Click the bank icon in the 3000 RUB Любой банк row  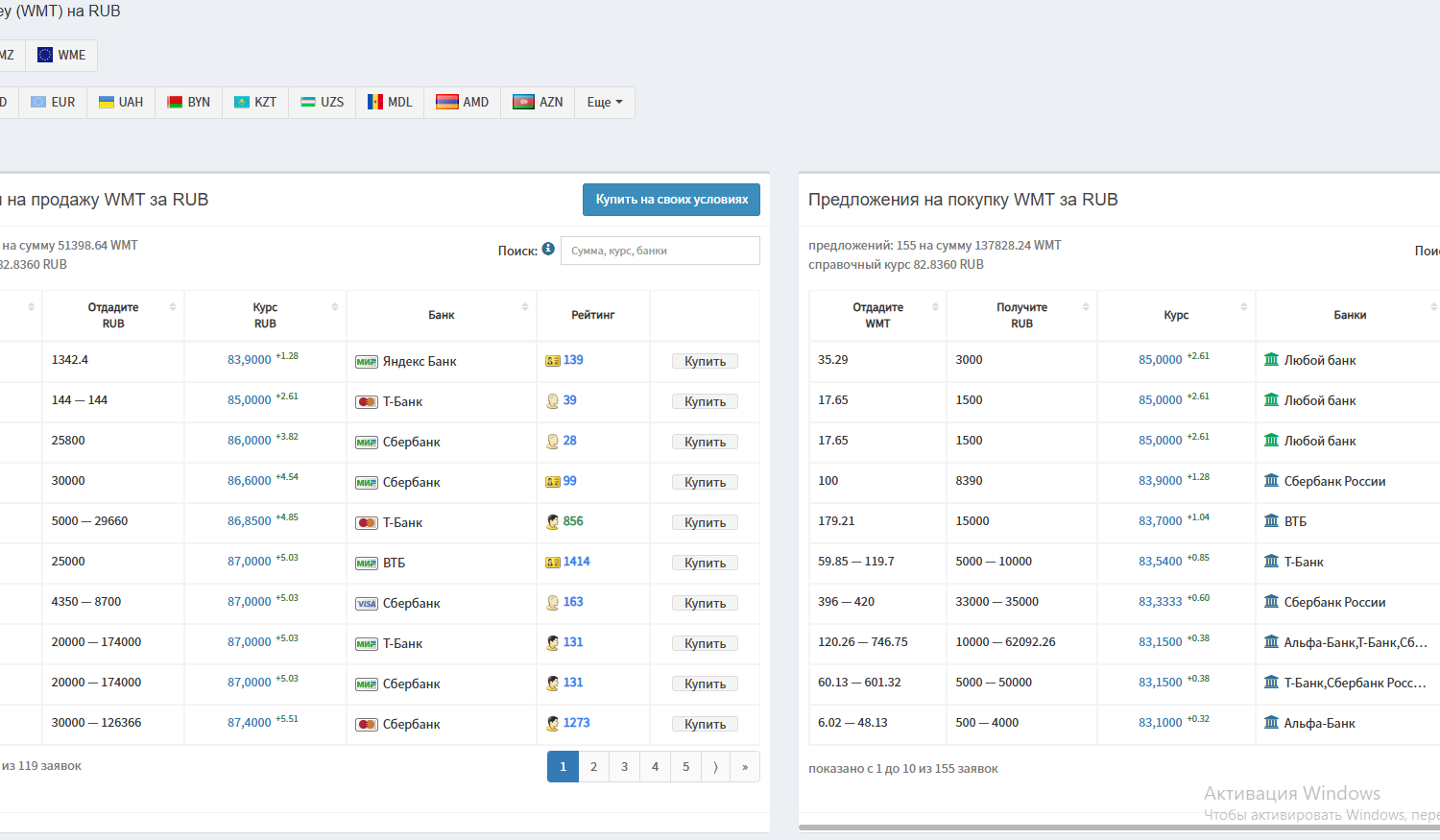point(1271,359)
